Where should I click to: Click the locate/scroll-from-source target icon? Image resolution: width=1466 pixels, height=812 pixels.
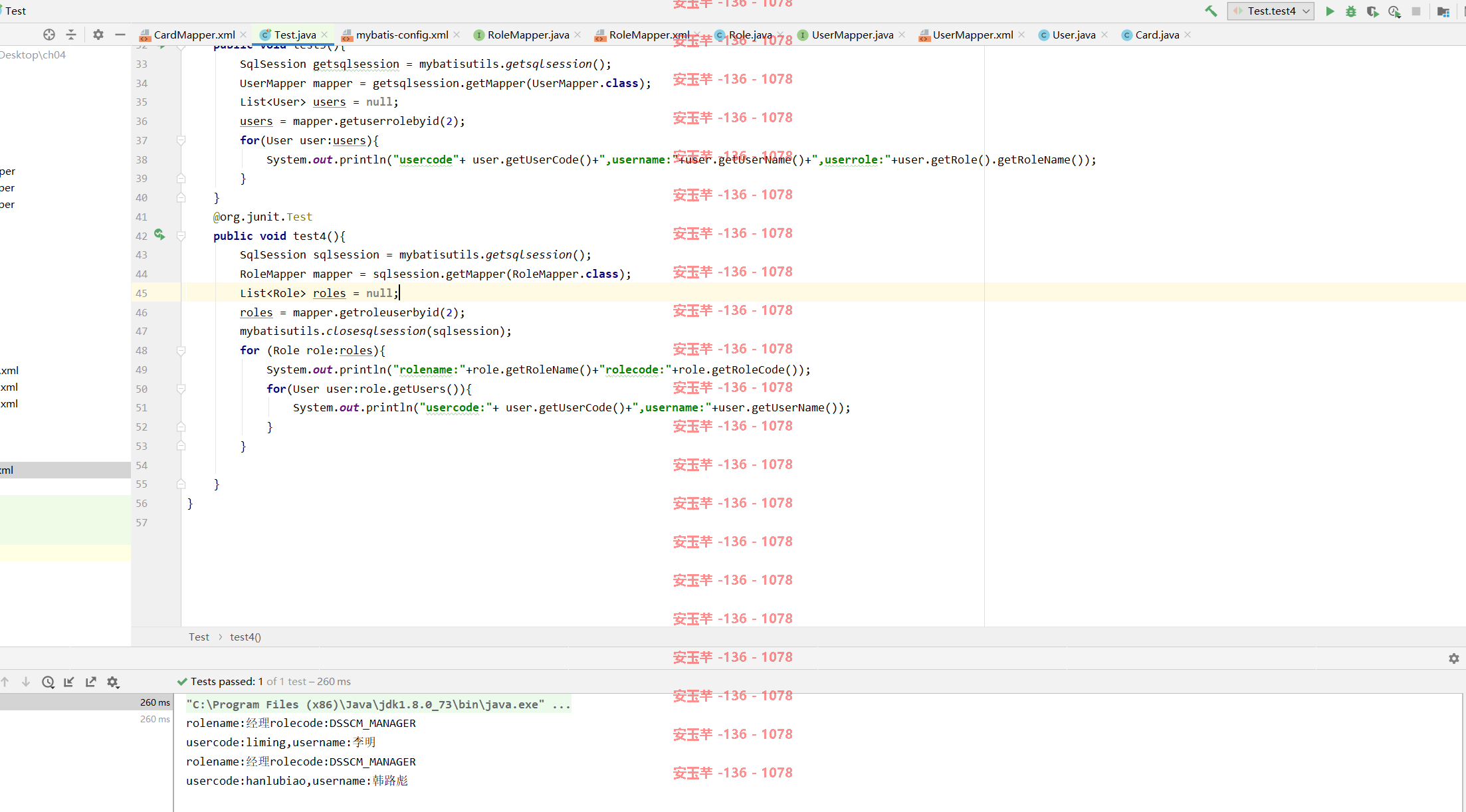(x=49, y=35)
